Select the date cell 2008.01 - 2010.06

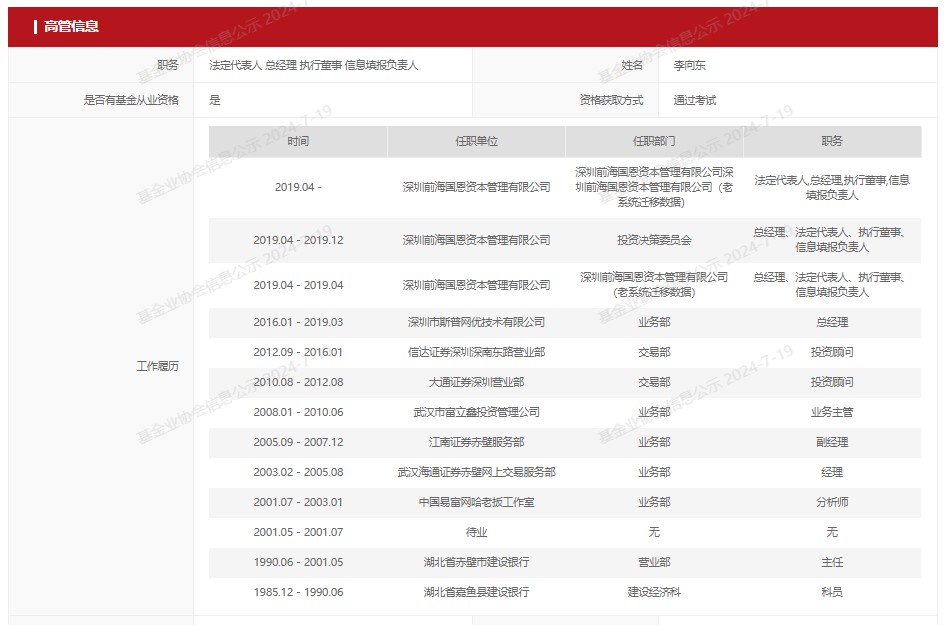298,412
